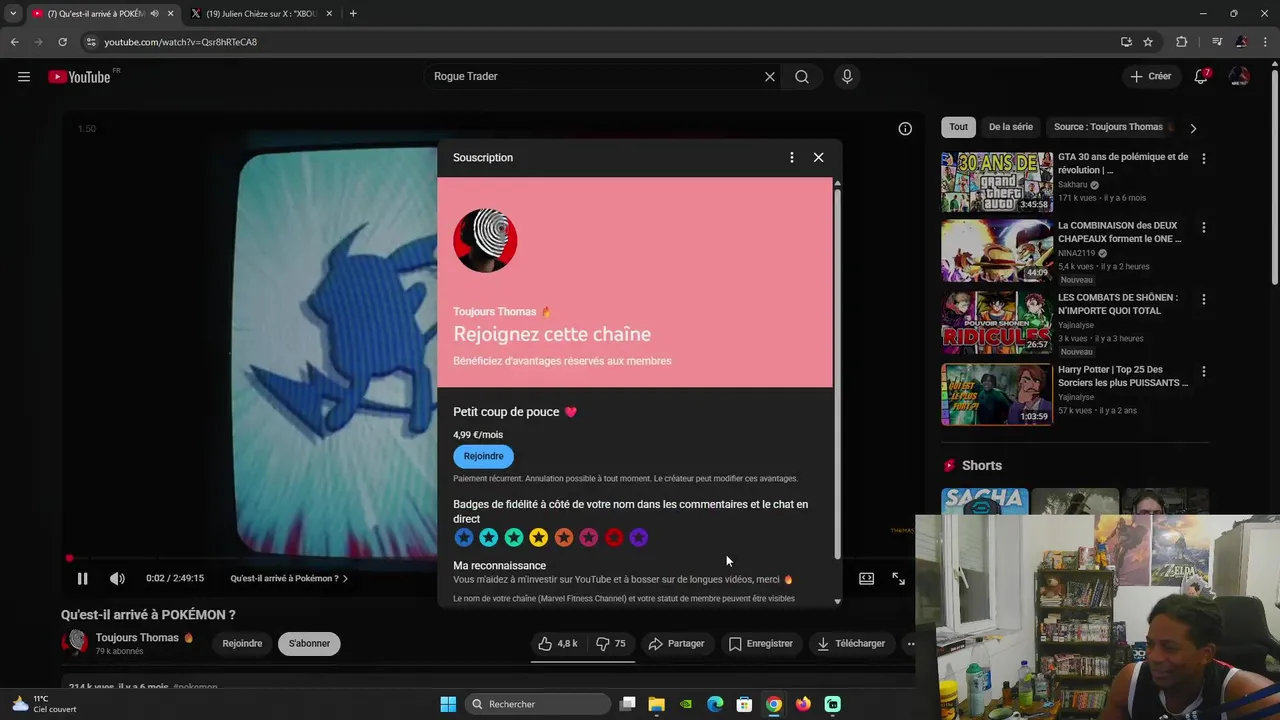Open YouTube notifications bell

(x=1201, y=77)
